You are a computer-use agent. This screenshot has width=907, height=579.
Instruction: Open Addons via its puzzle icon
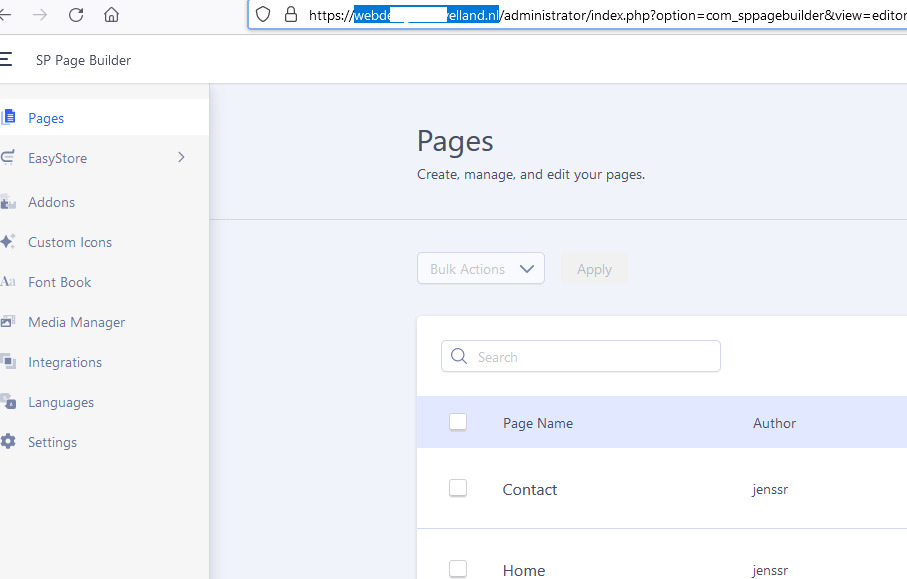[x=9, y=202]
